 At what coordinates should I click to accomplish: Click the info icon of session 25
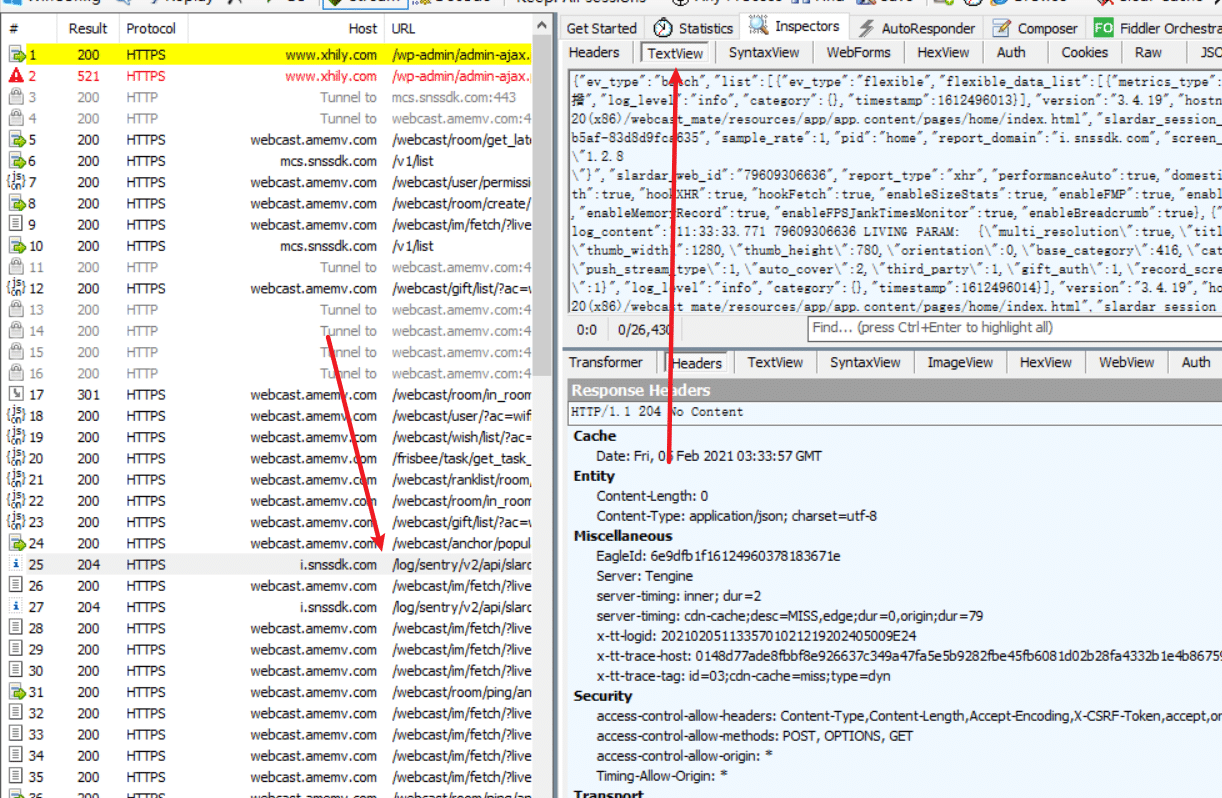(x=16, y=565)
